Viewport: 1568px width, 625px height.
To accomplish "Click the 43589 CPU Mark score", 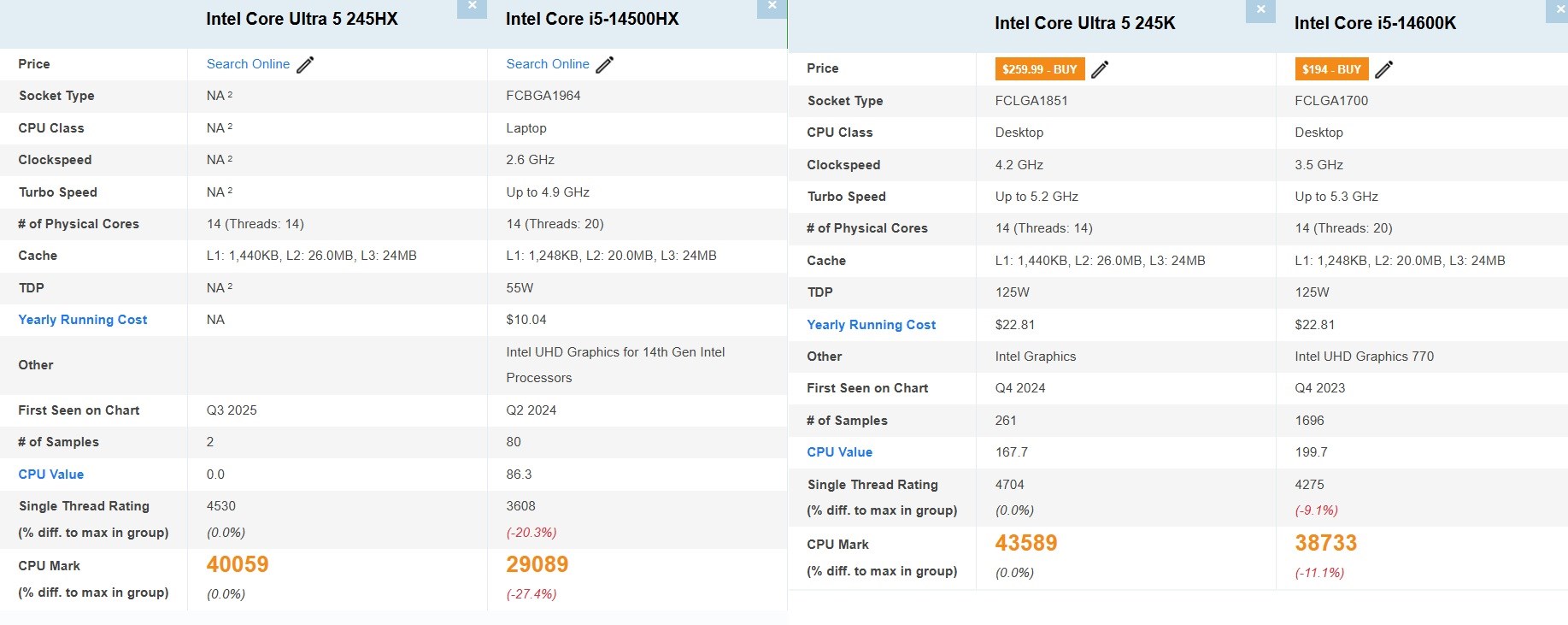I will pyautogui.click(x=1026, y=543).
